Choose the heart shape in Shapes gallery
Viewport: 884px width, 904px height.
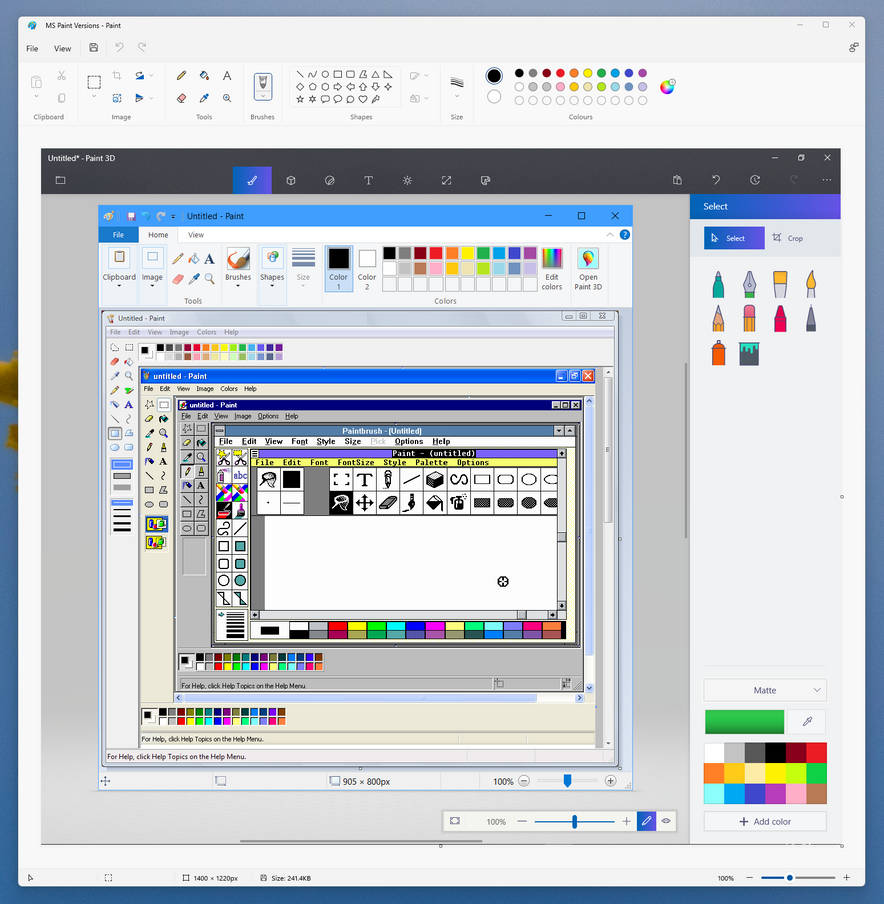363,99
